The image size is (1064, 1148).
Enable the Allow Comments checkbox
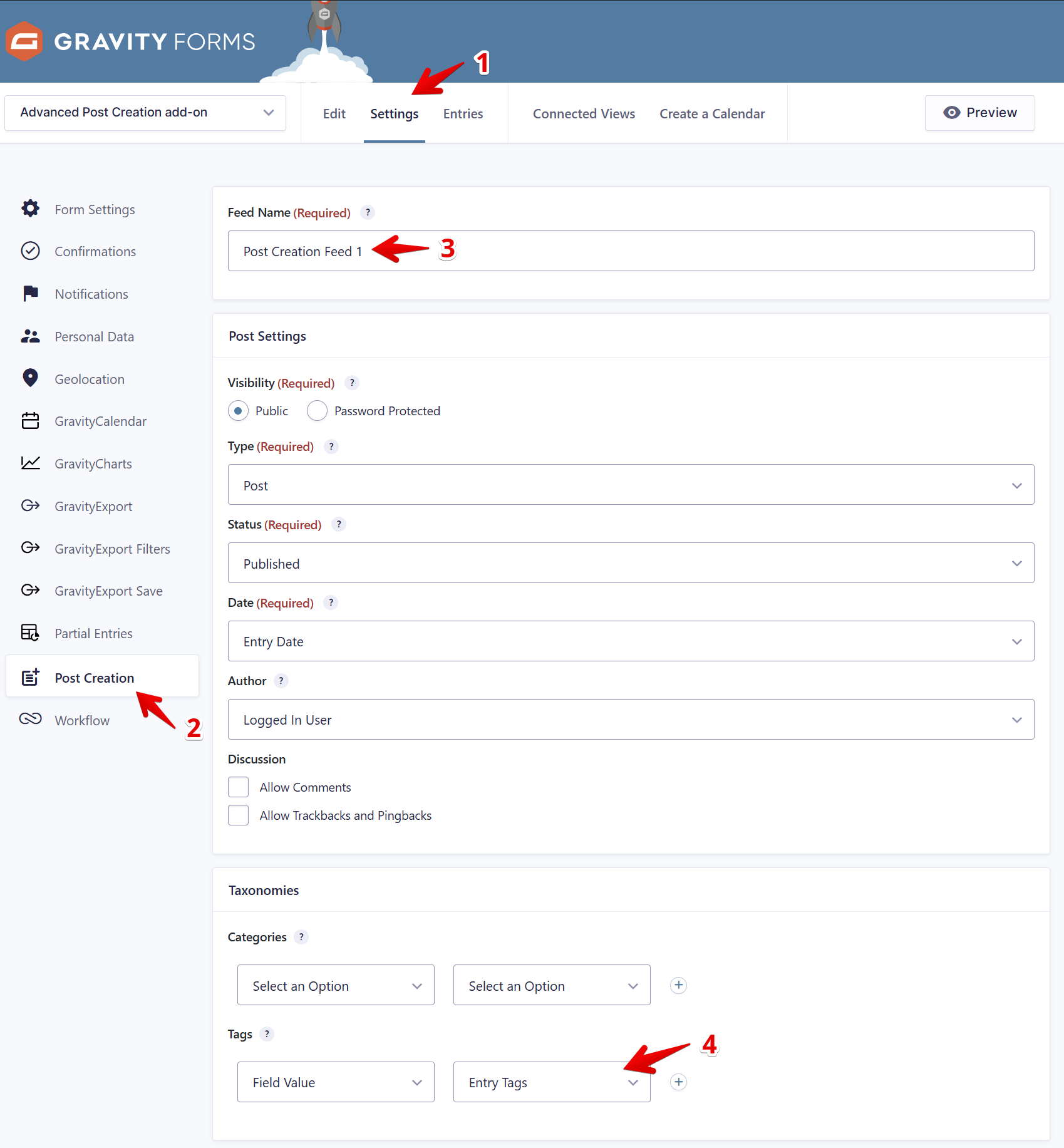coord(238,787)
